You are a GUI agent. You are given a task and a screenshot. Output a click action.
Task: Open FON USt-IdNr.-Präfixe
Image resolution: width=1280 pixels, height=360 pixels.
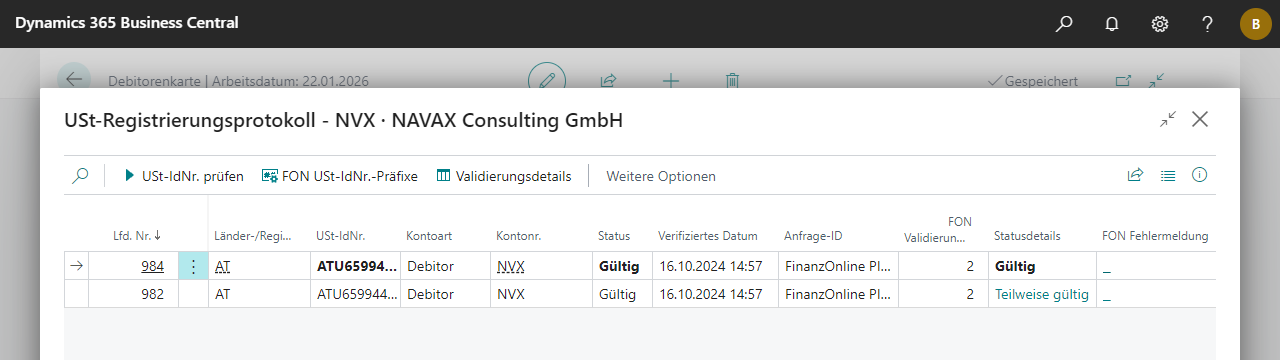click(x=340, y=175)
